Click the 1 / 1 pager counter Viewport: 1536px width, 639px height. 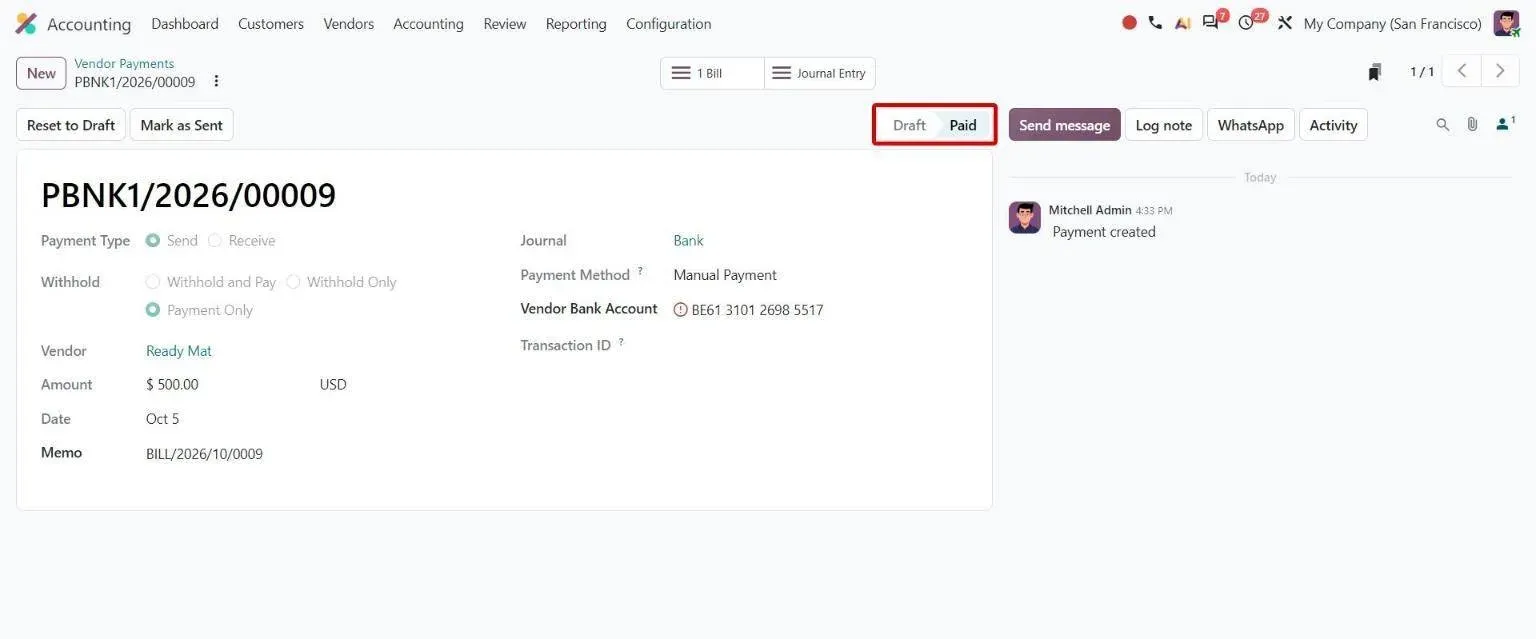pyautogui.click(x=1422, y=72)
